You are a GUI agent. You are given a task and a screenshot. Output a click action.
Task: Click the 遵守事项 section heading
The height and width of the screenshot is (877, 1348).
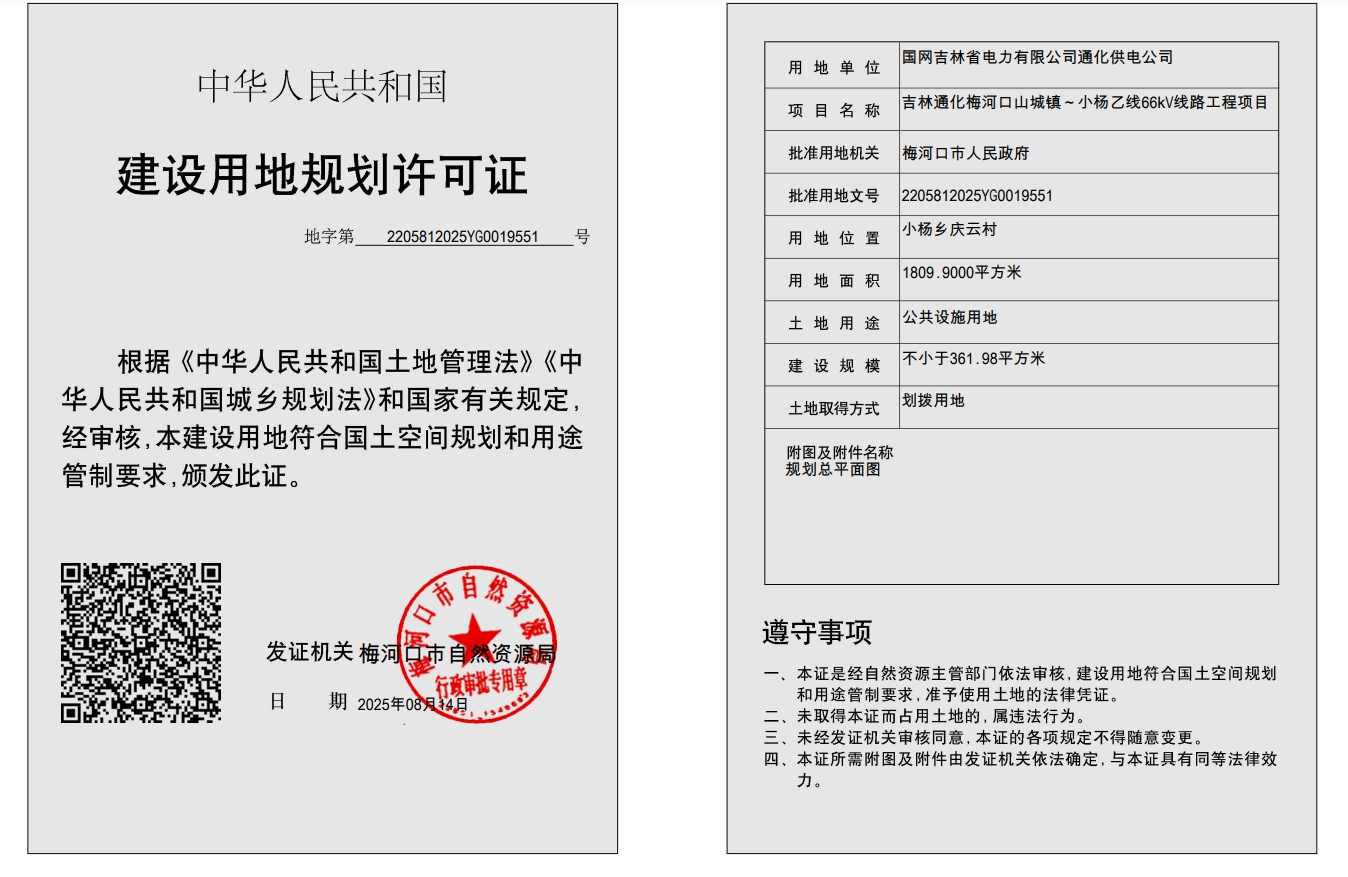pyautogui.click(x=817, y=632)
